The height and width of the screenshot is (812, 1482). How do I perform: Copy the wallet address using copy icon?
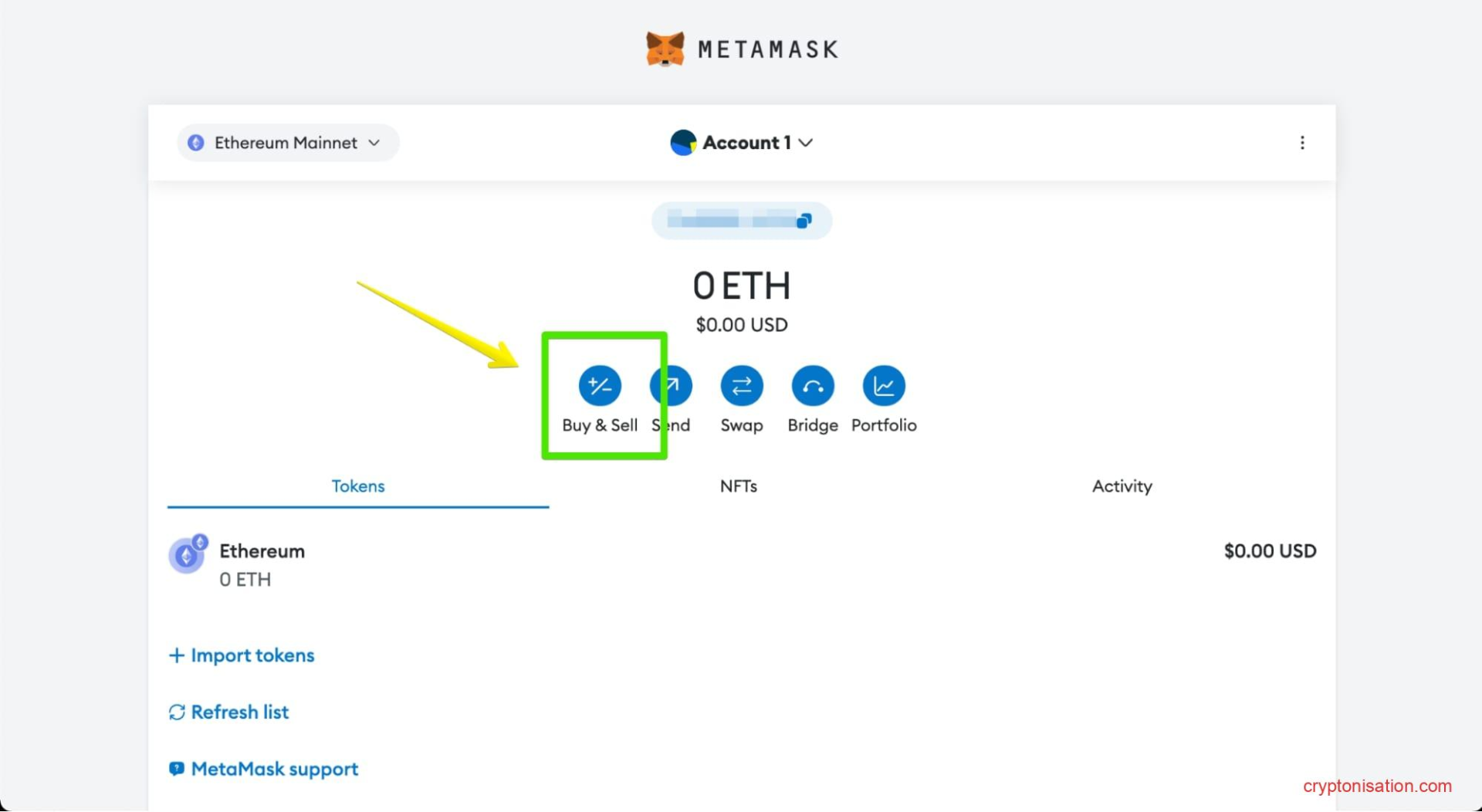804,222
